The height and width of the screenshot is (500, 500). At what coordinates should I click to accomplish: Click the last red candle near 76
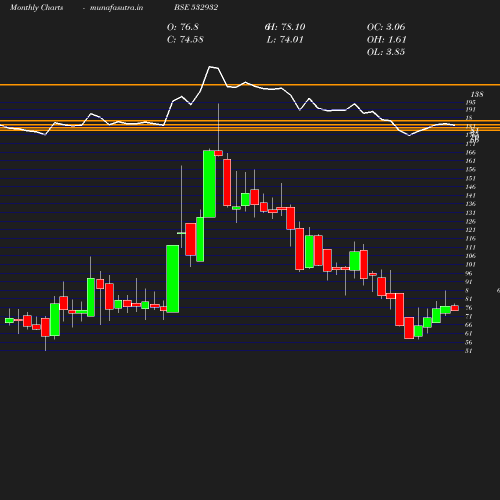[455, 308]
